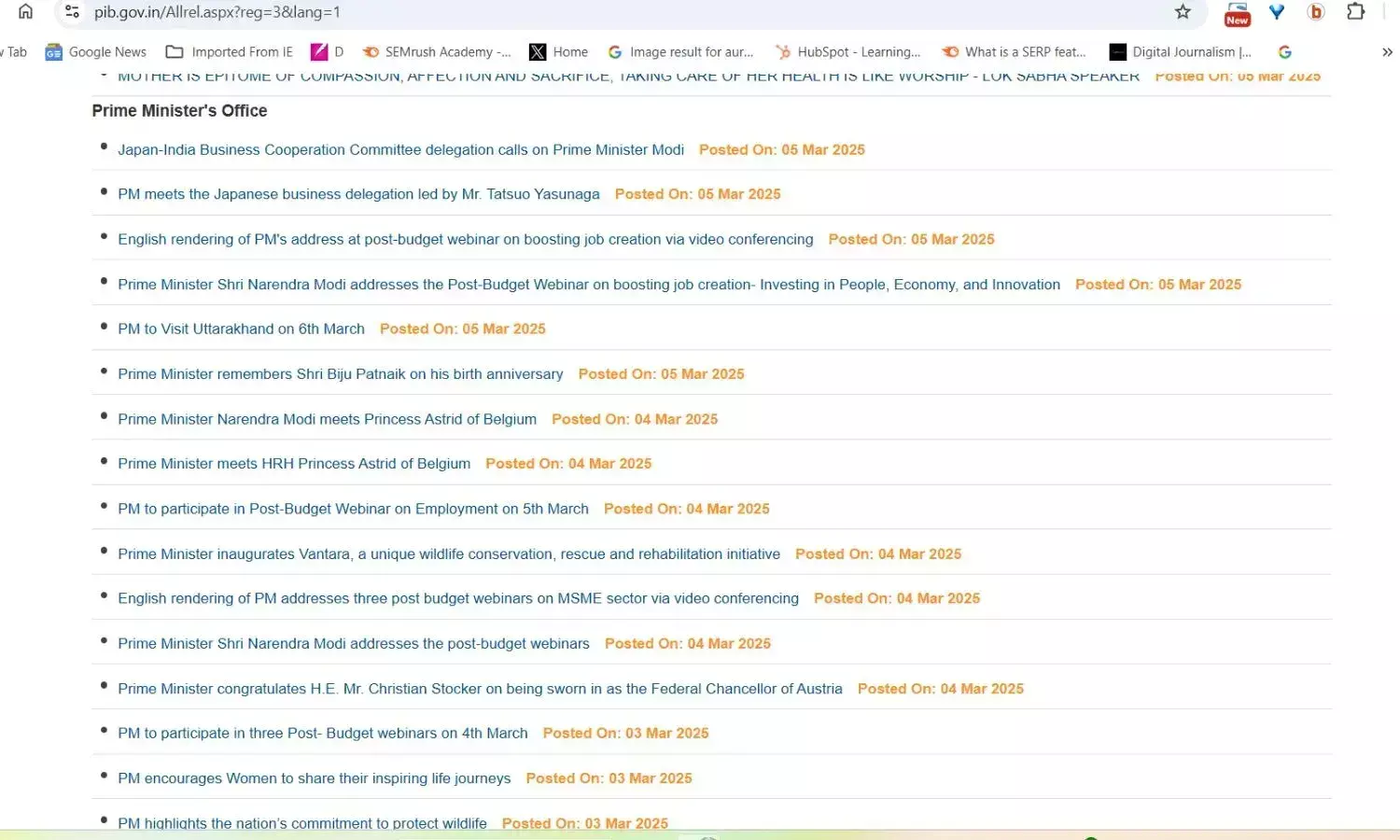Image resolution: width=1400 pixels, height=840 pixels.
Task: Expand the Imported From IE bookmark folder
Action: 229,52
